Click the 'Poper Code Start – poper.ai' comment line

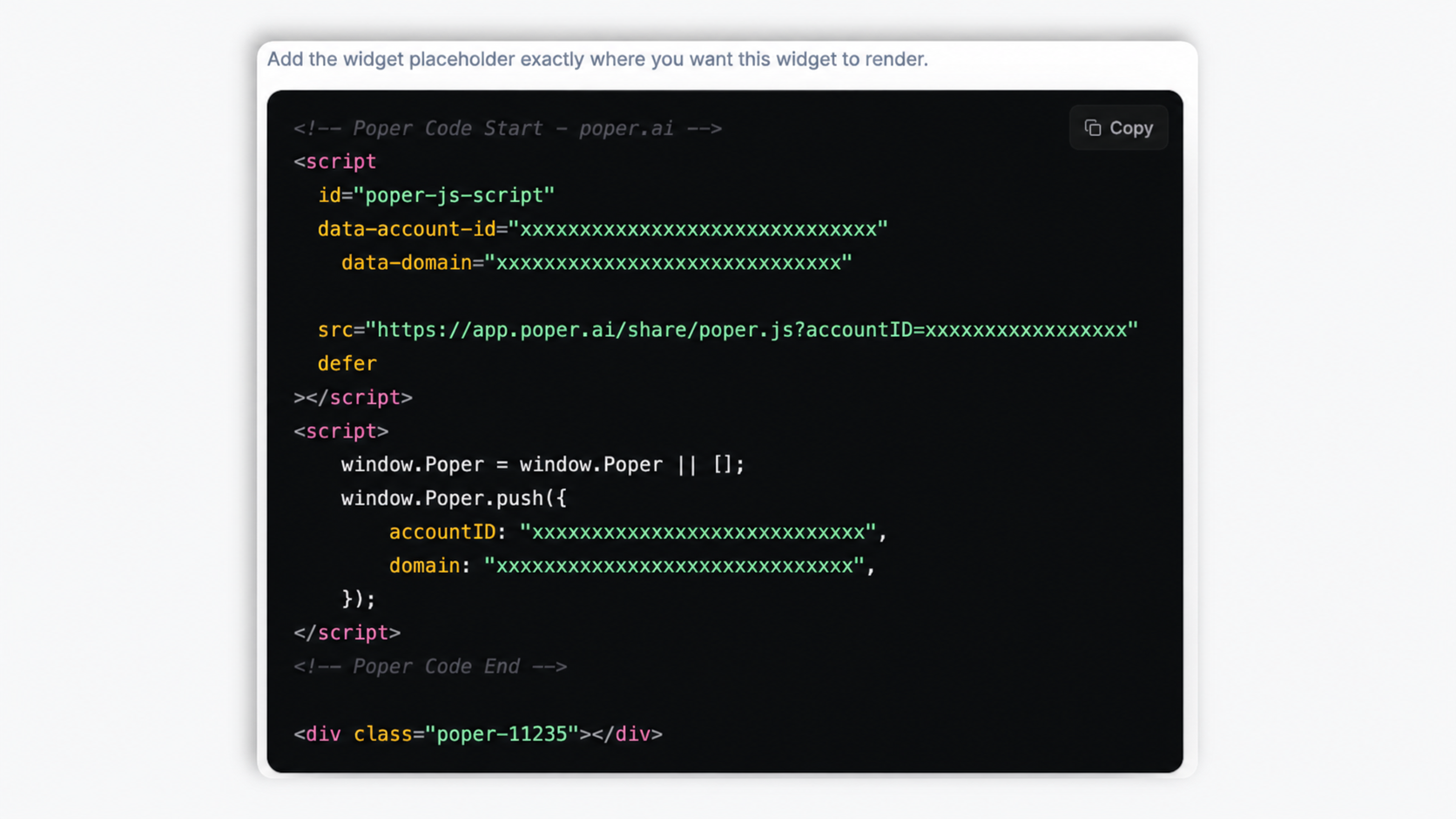pos(508,128)
